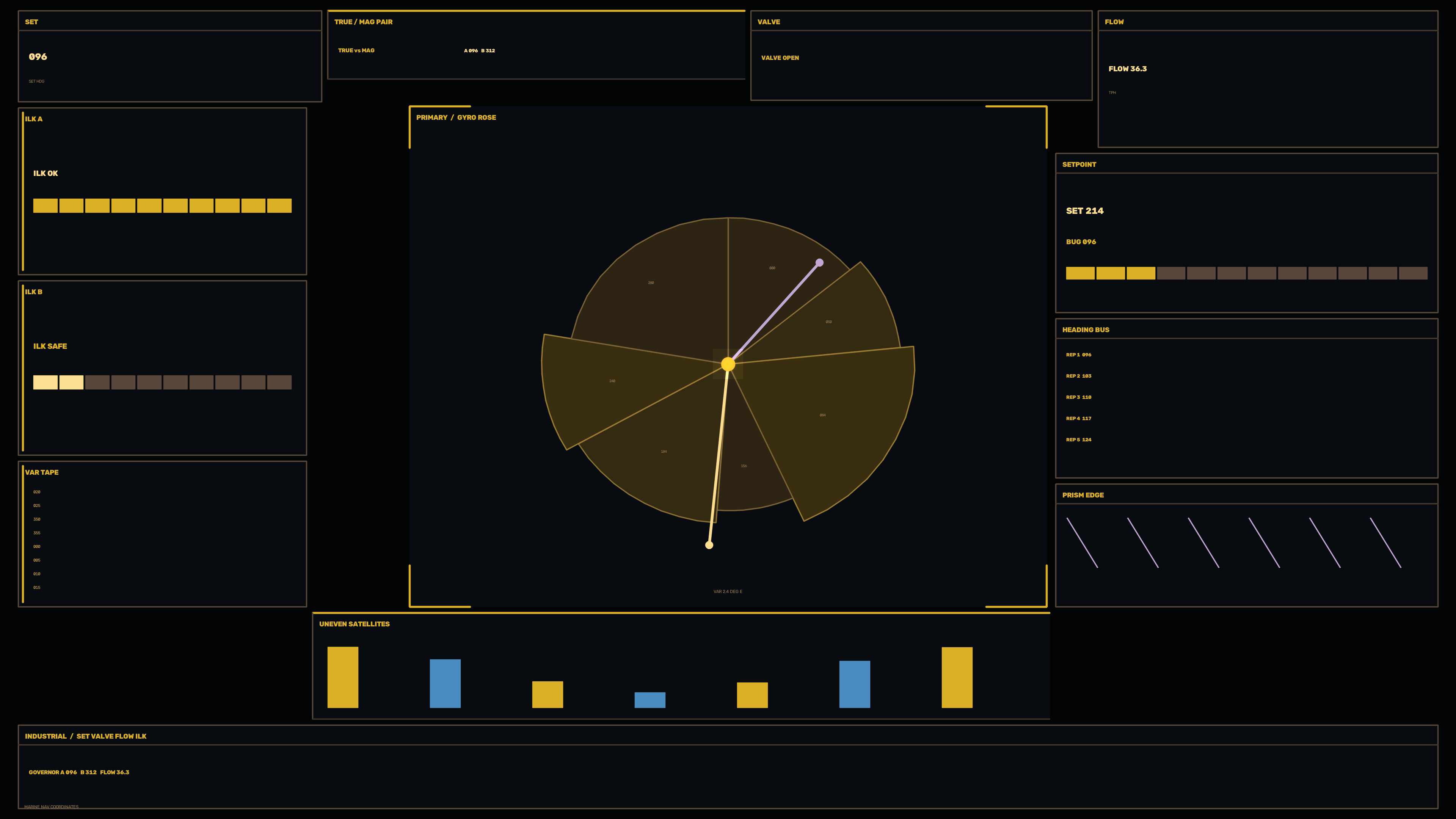
Task: Click the ILK A panel title
Action: point(34,119)
